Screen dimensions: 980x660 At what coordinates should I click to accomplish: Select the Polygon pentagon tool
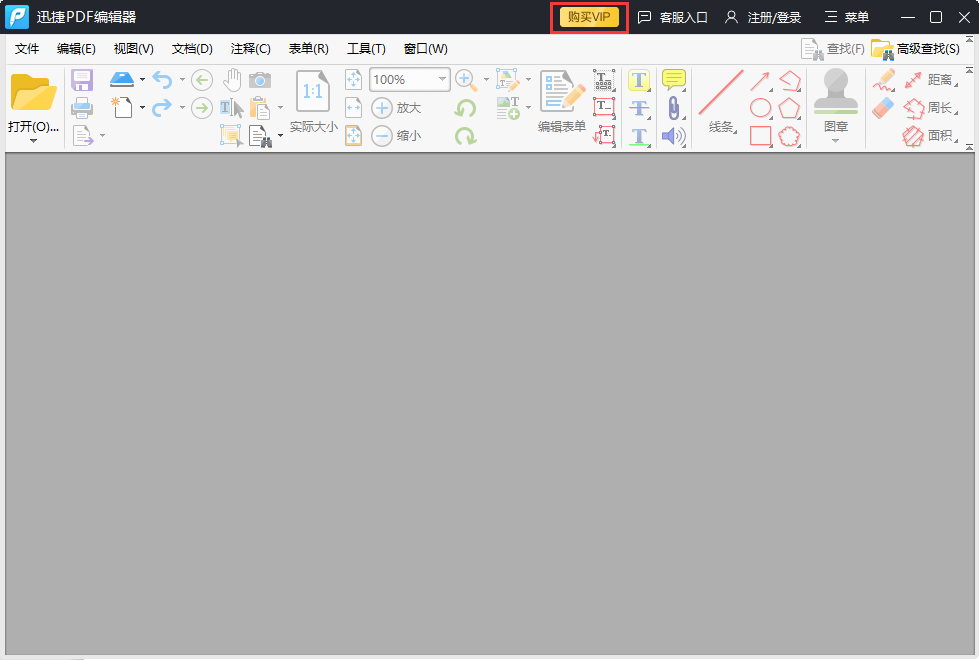(x=789, y=108)
